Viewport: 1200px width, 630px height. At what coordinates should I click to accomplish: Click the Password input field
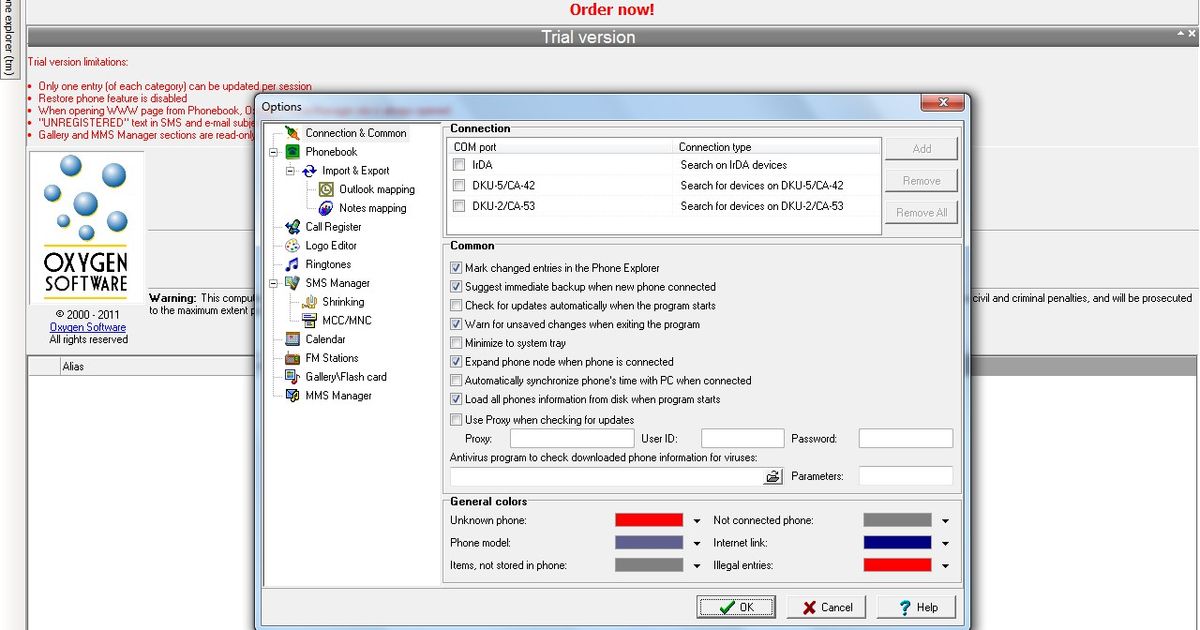906,438
